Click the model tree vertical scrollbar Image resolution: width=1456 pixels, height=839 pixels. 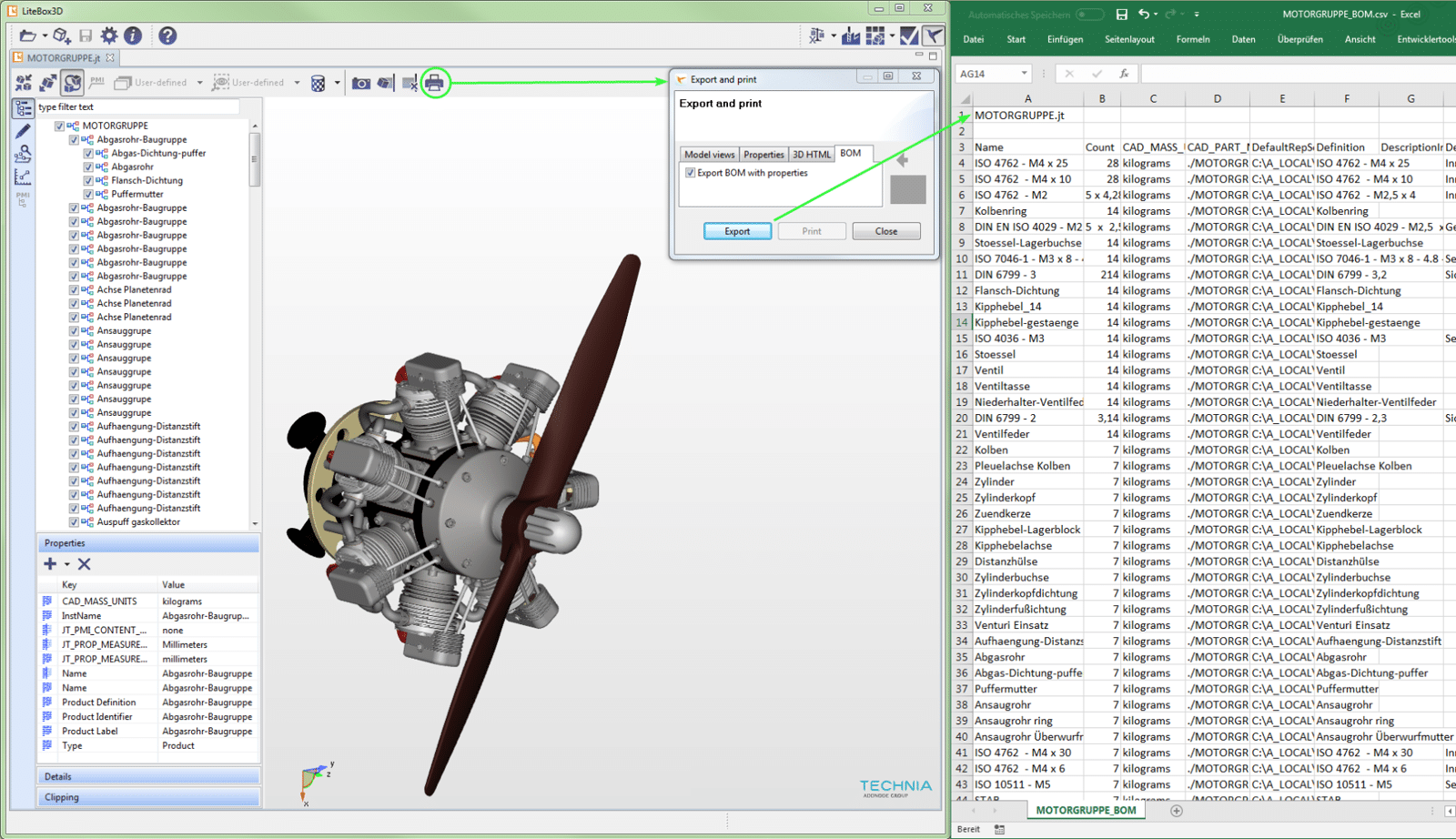[x=255, y=160]
